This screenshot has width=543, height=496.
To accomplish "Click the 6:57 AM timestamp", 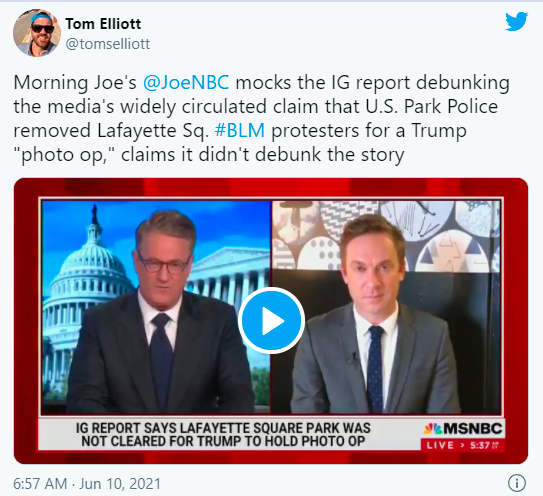I will 40,484.
